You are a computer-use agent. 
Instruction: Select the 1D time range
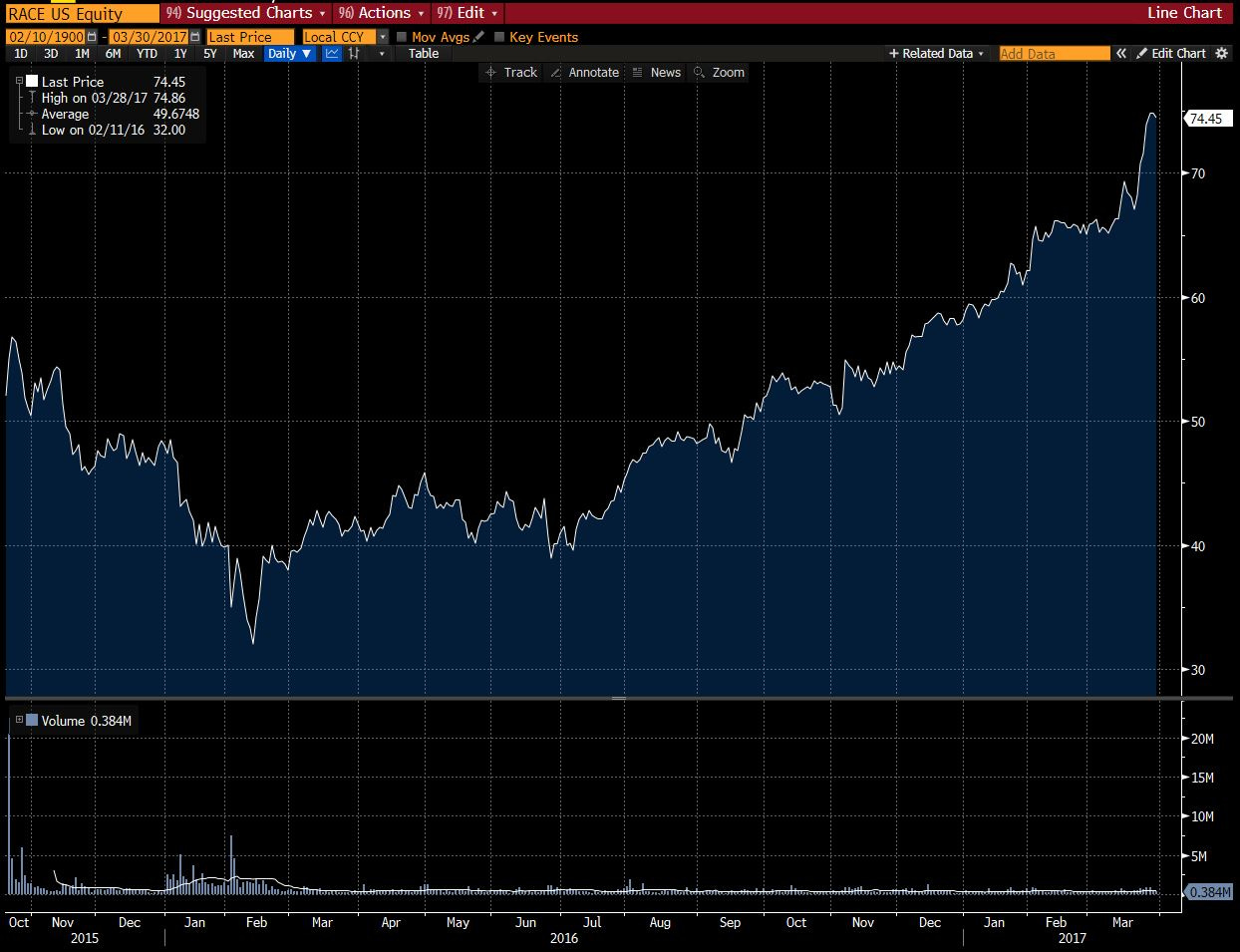(x=21, y=54)
